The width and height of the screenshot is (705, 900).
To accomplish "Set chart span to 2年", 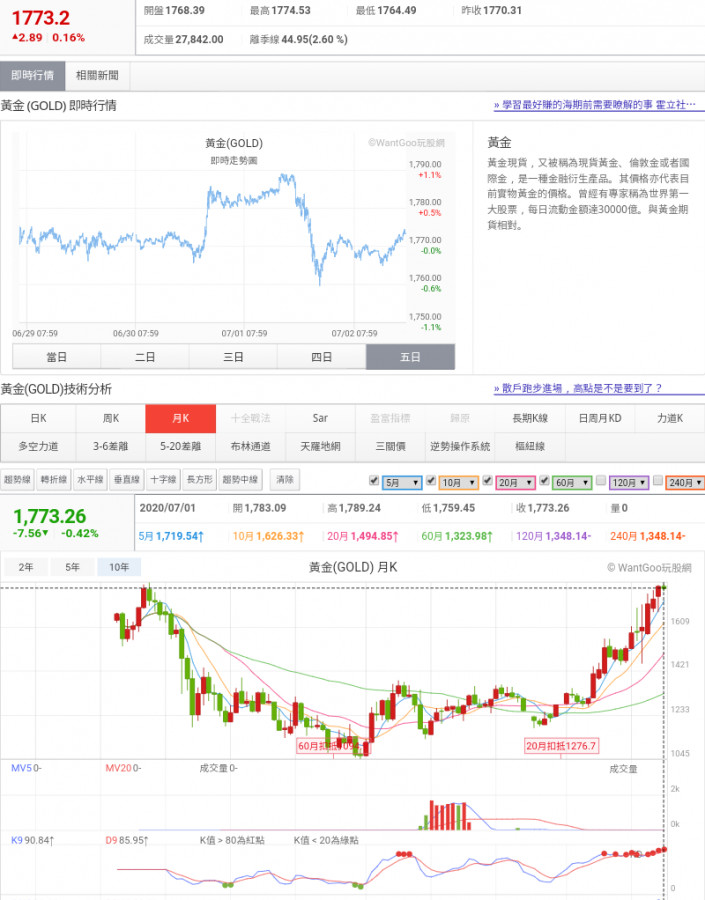I will (x=25, y=567).
